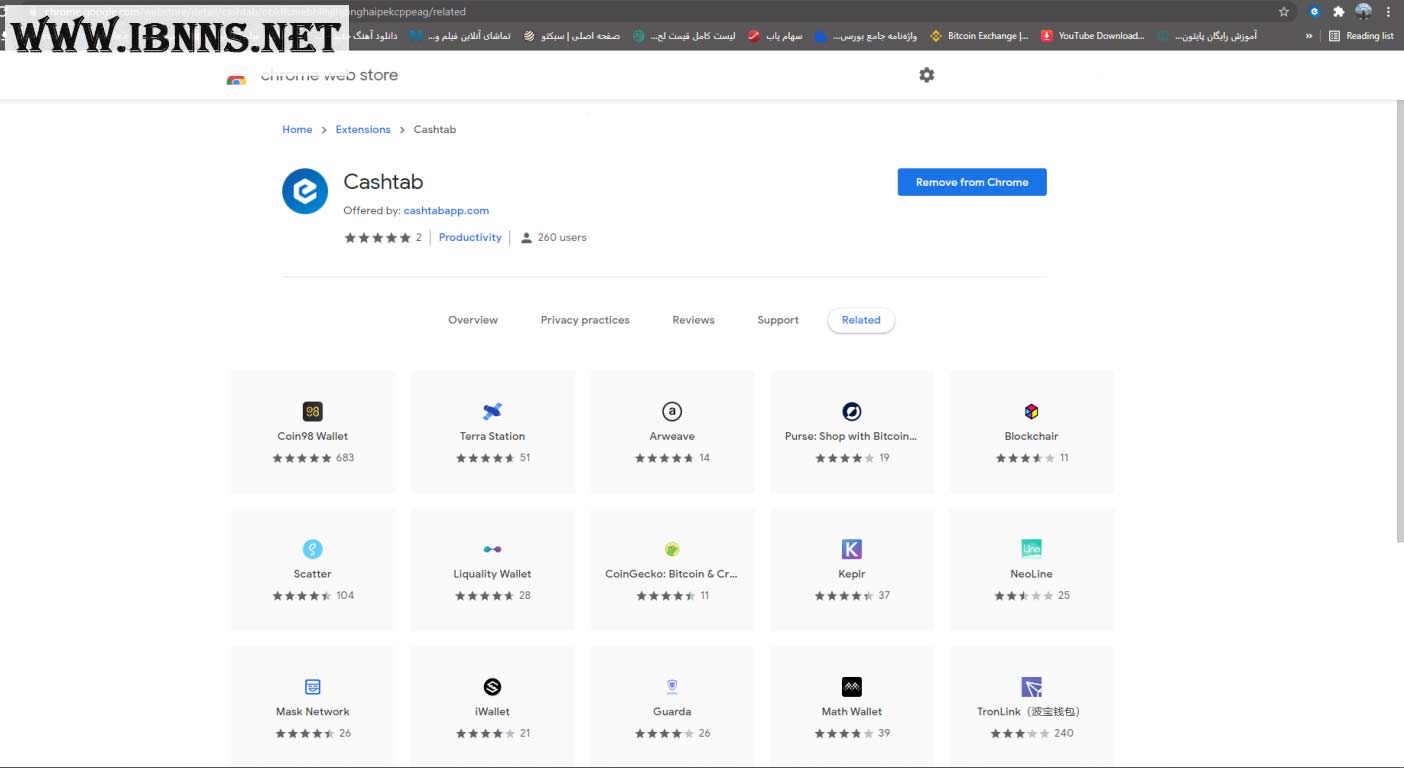Click the Purse Shop with Bitcoin icon
The image size is (1404, 768).
(852, 411)
